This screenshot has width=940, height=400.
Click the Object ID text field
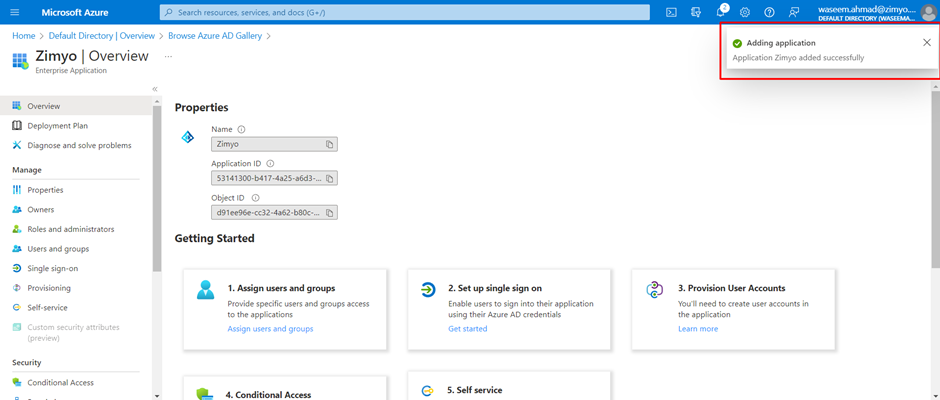(x=275, y=212)
